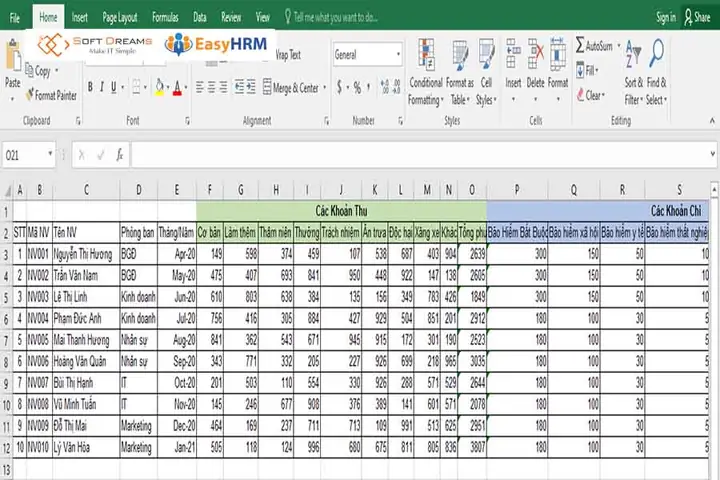The image size is (720, 480).
Task: Select column P header
Action: (x=517, y=190)
